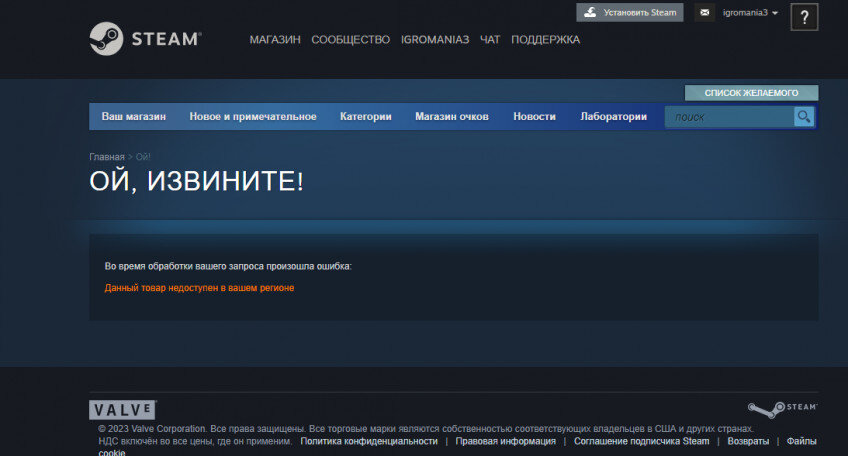Click the СПИСОК ЖЕЛАЕМОГО button

pyautogui.click(x=751, y=92)
